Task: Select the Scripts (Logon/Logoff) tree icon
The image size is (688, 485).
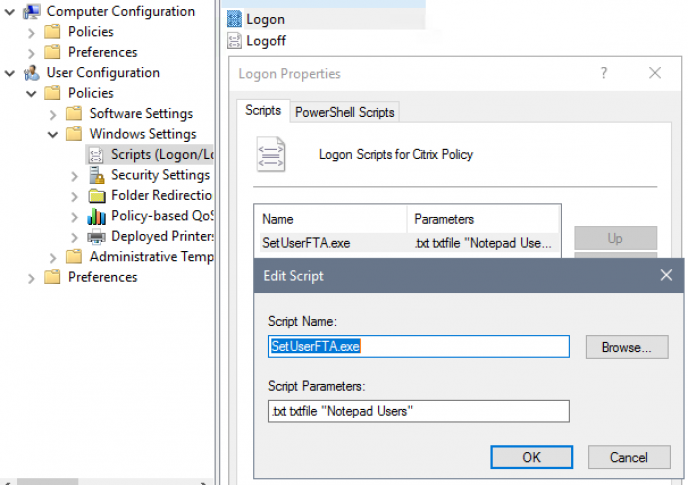Action: click(96, 155)
